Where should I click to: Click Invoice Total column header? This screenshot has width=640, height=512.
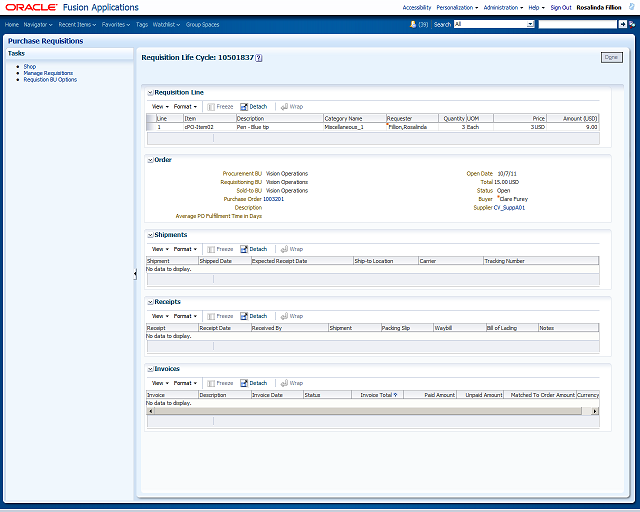(x=378, y=395)
